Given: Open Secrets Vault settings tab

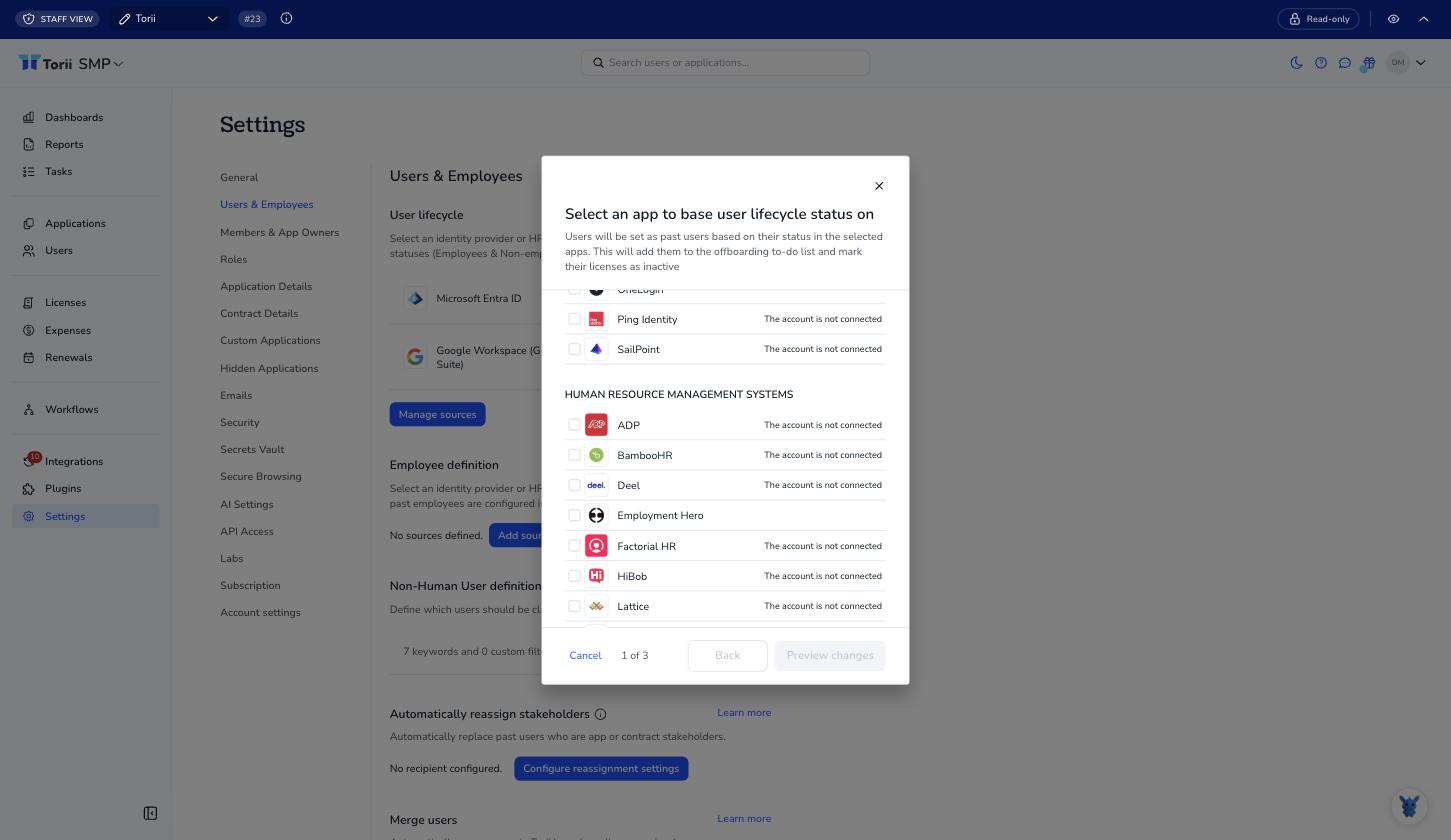Looking at the screenshot, I should [x=252, y=449].
